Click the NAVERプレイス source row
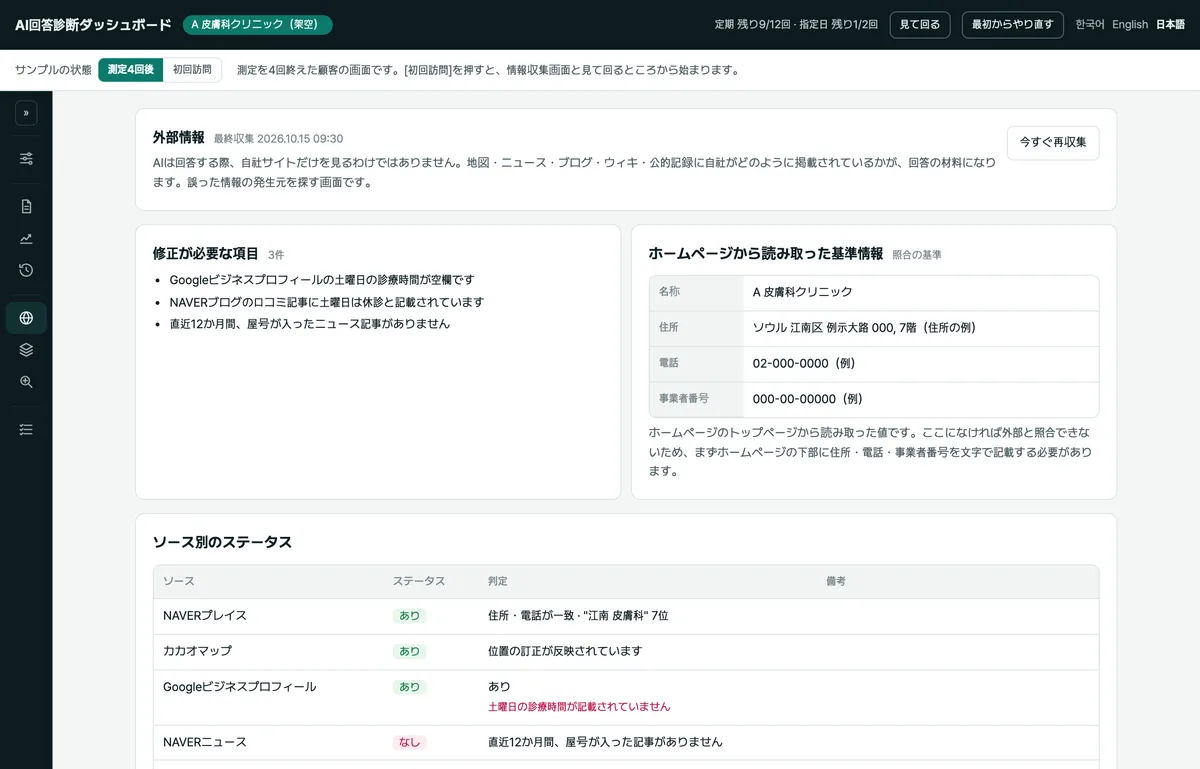 click(626, 616)
